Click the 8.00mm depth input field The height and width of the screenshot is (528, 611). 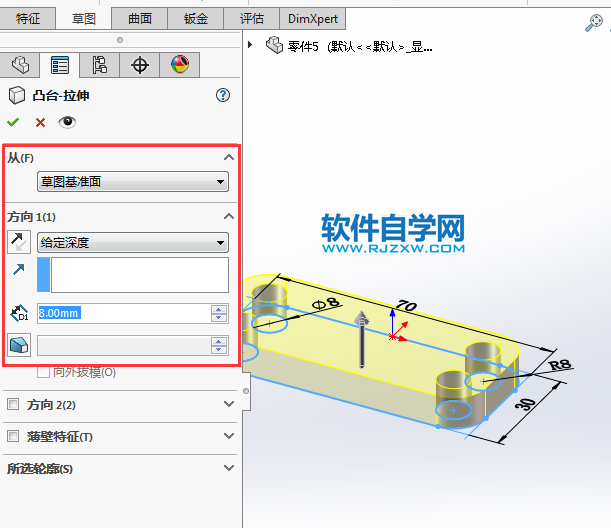tap(124, 313)
